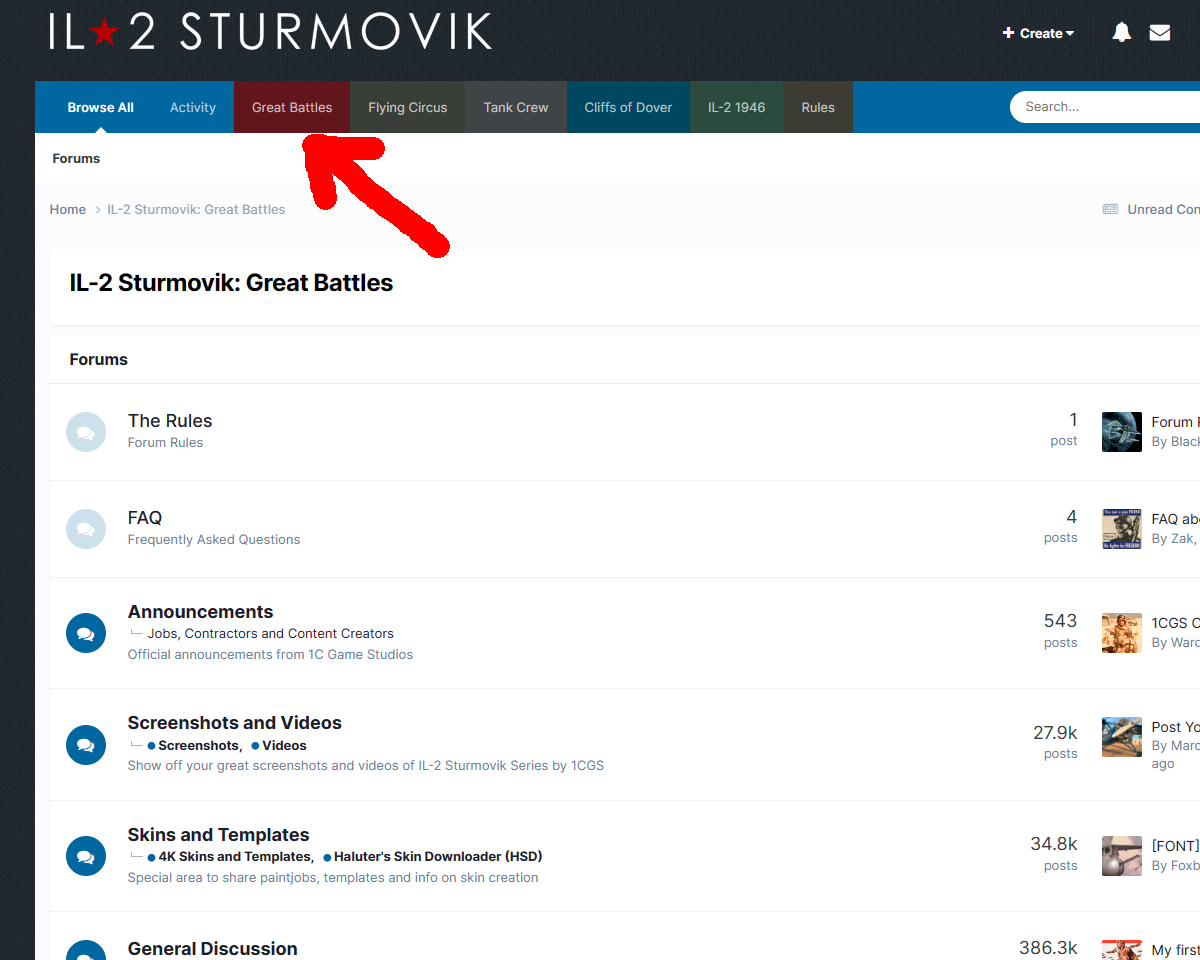Image resolution: width=1200 pixels, height=960 pixels.
Task: Click Screenshots and Videos last post avatar
Action: click(x=1122, y=737)
